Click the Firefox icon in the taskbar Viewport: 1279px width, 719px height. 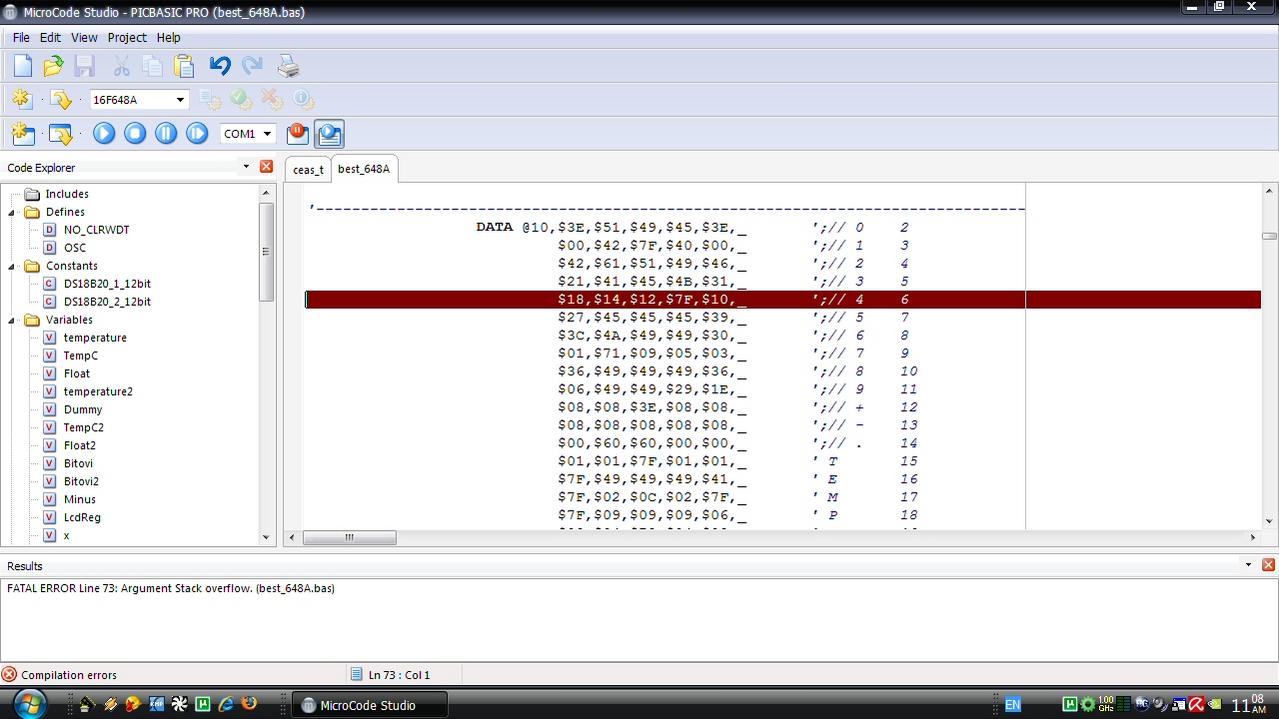click(249, 705)
